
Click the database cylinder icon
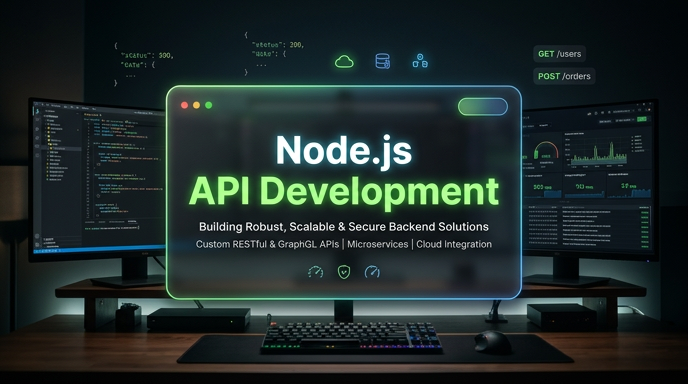pos(383,61)
